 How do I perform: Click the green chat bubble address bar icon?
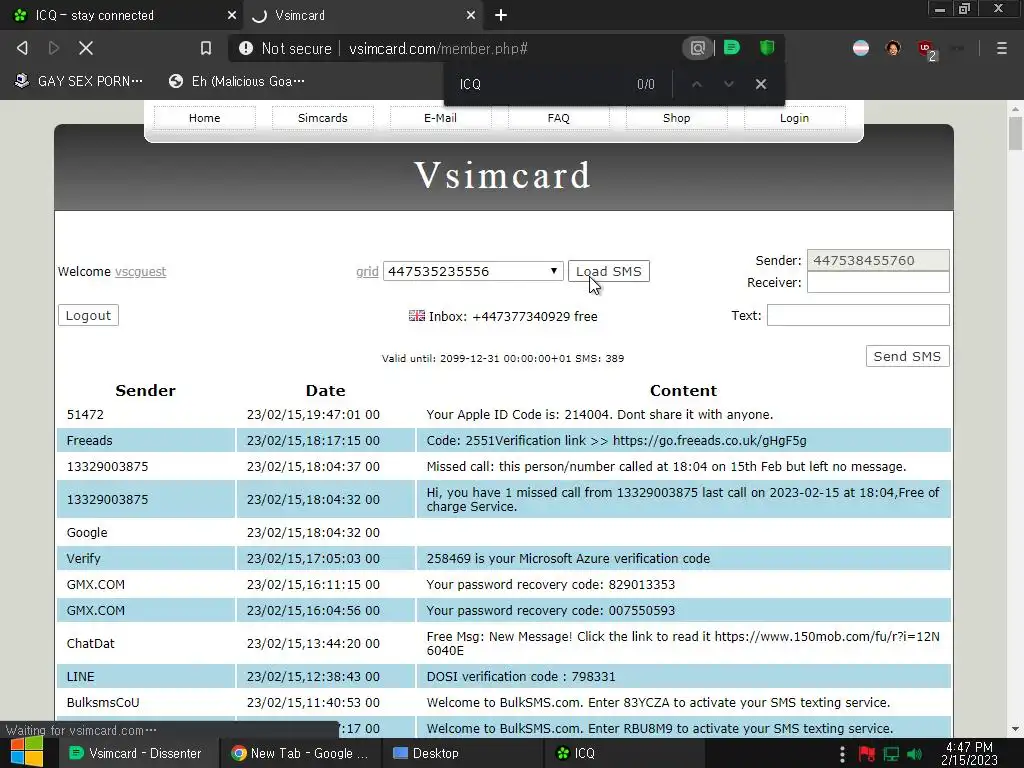(731, 48)
